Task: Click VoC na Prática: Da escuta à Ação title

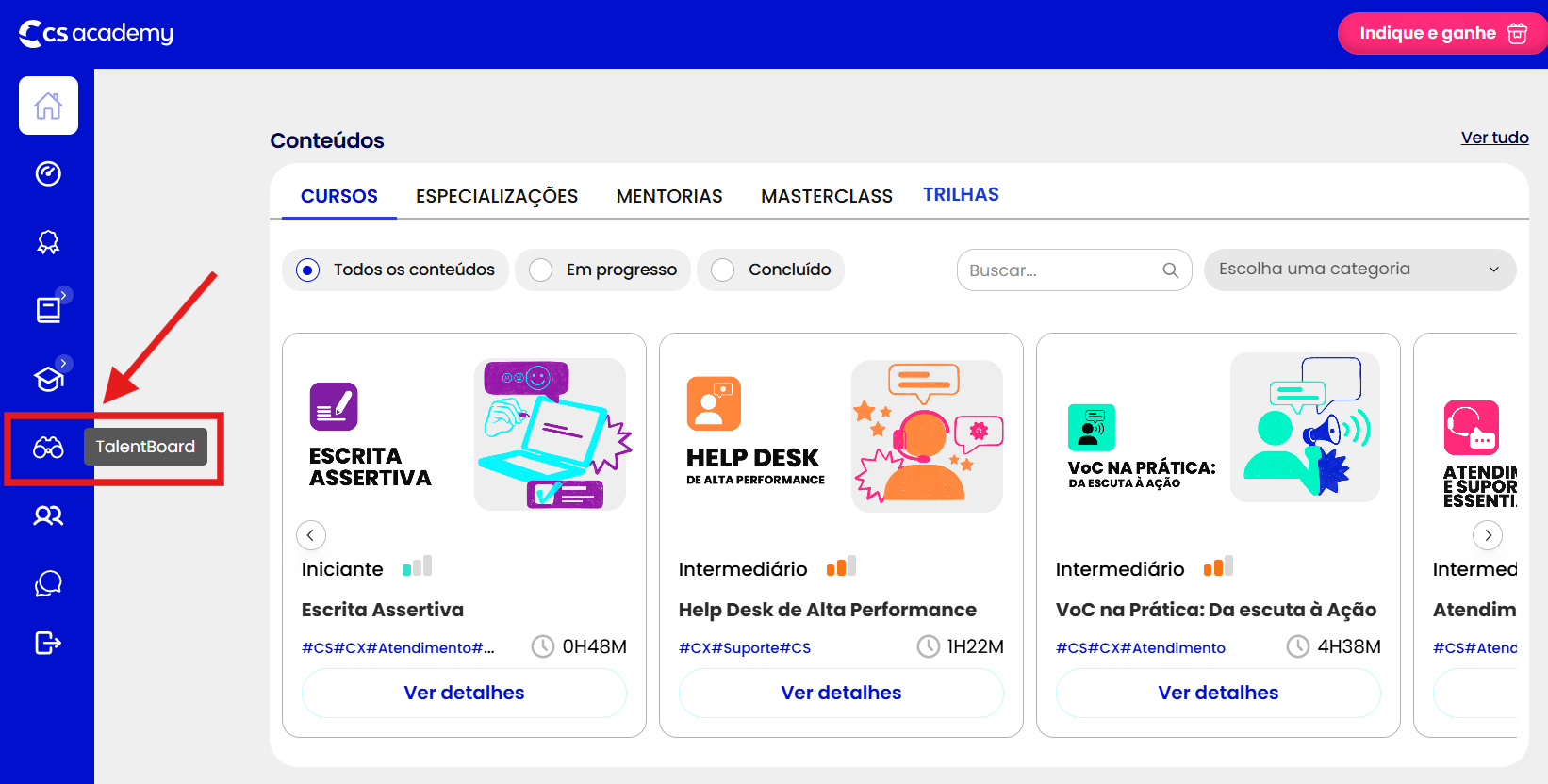Action: coord(1216,610)
